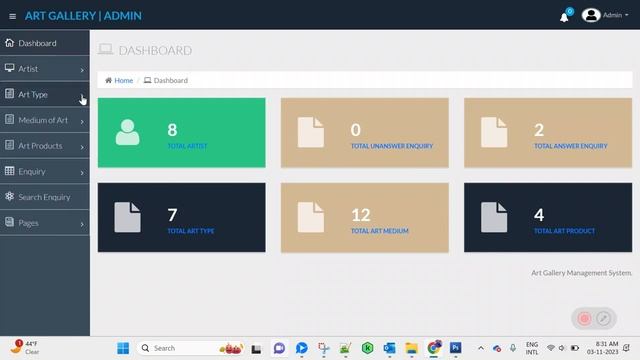The width and height of the screenshot is (640, 360).
Task: Select the Artist sidebar menu item
Action: 44,69
